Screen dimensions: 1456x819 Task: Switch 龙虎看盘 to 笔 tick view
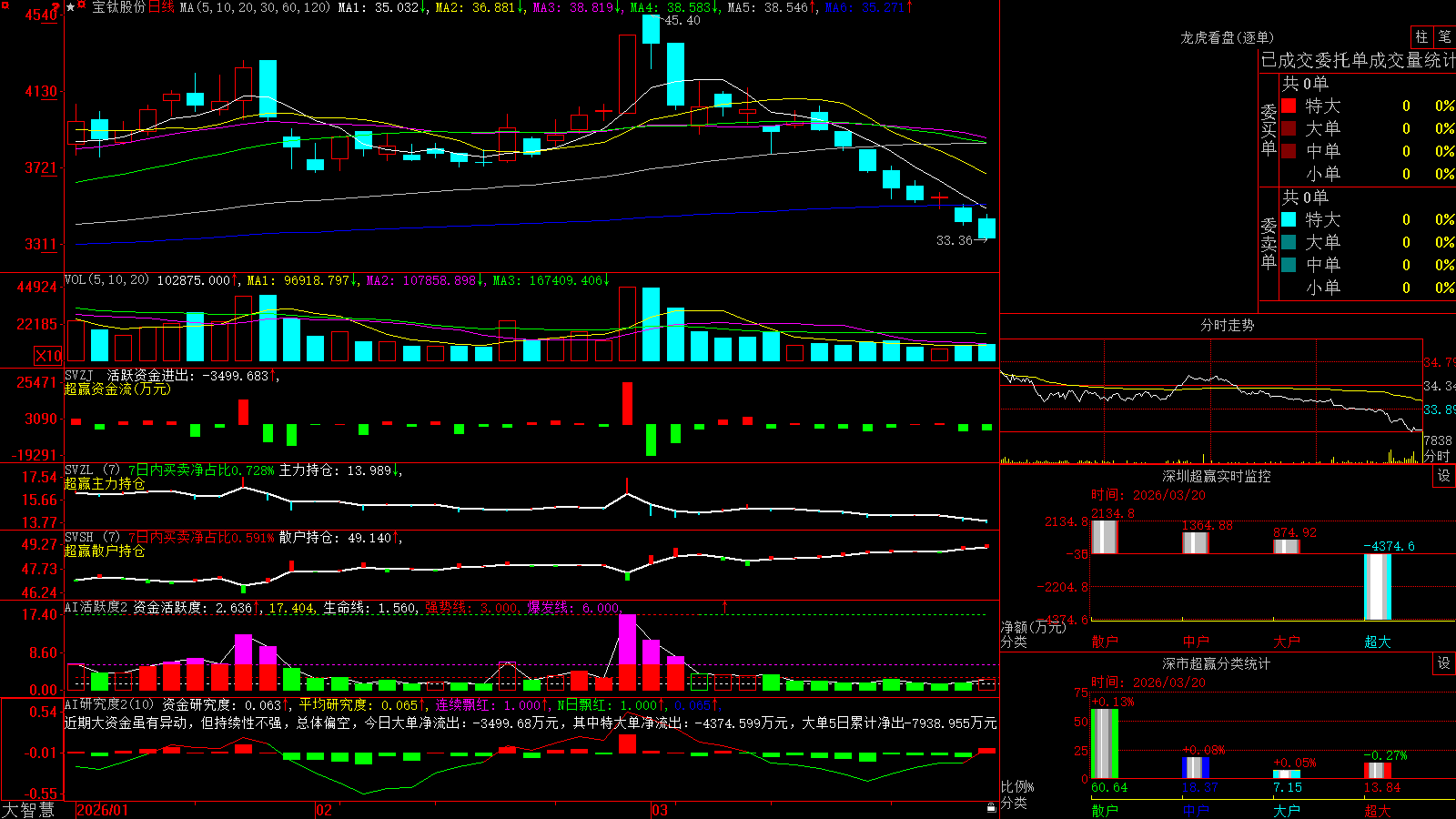coord(1445,36)
